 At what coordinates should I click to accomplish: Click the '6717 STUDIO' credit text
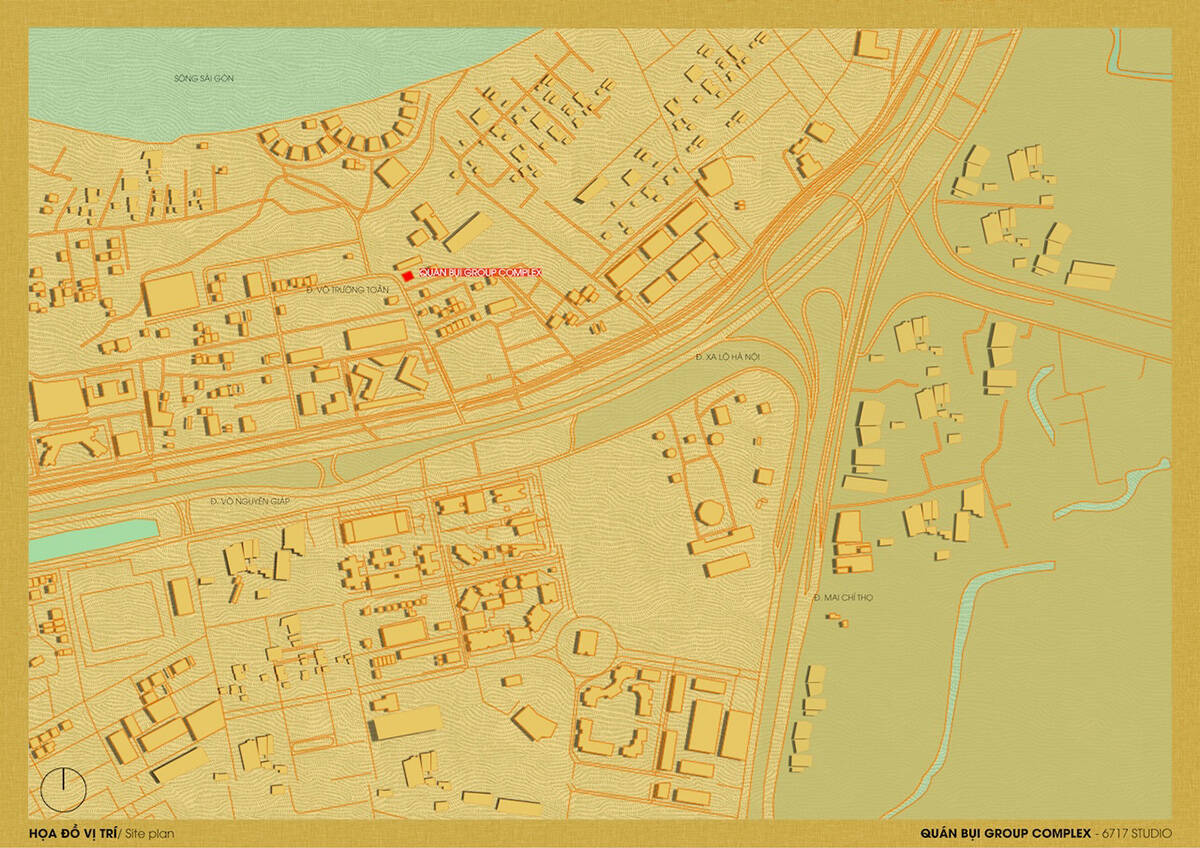(x=1135, y=832)
